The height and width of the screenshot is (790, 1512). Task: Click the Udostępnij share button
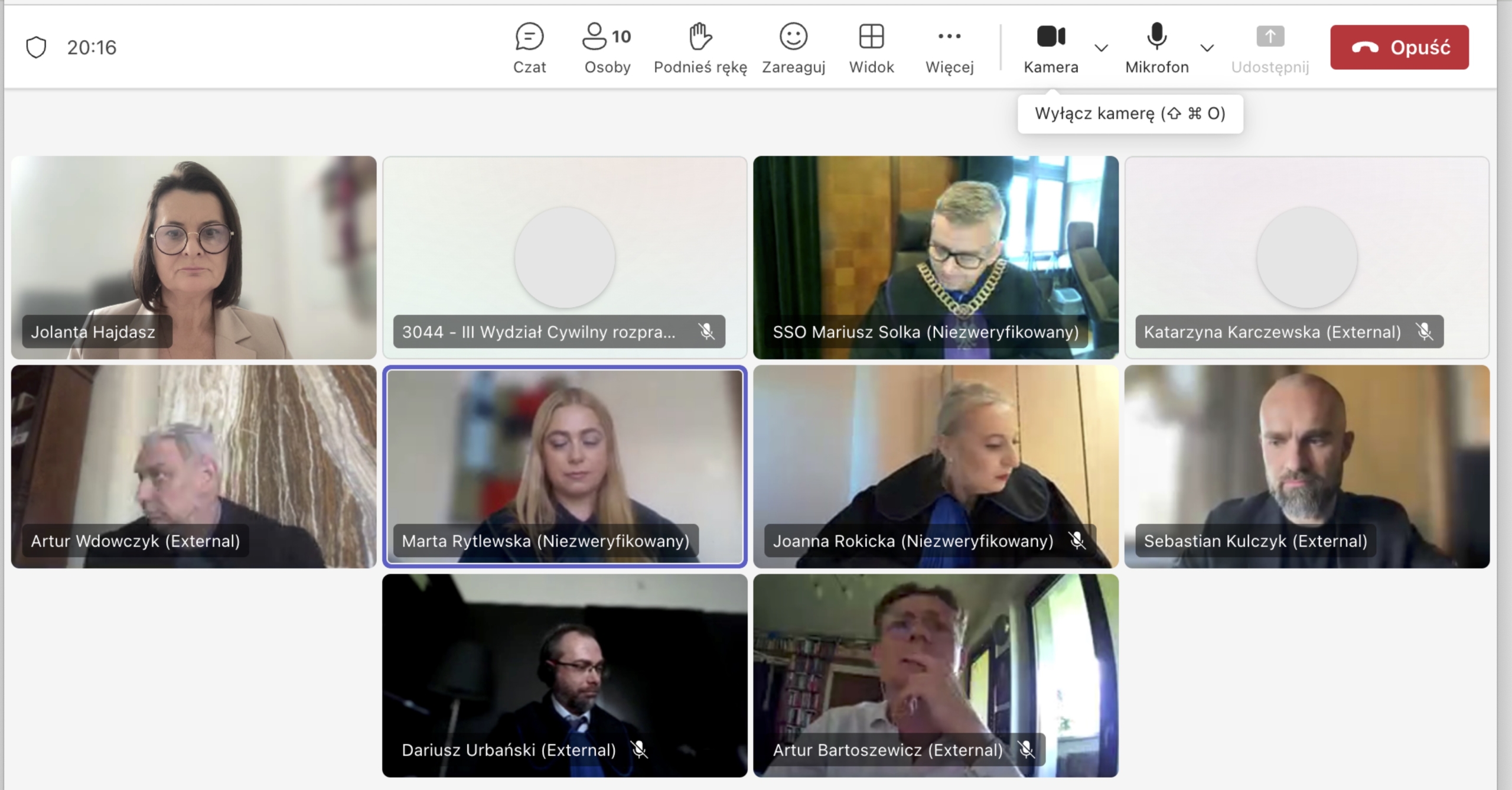(1270, 48)
